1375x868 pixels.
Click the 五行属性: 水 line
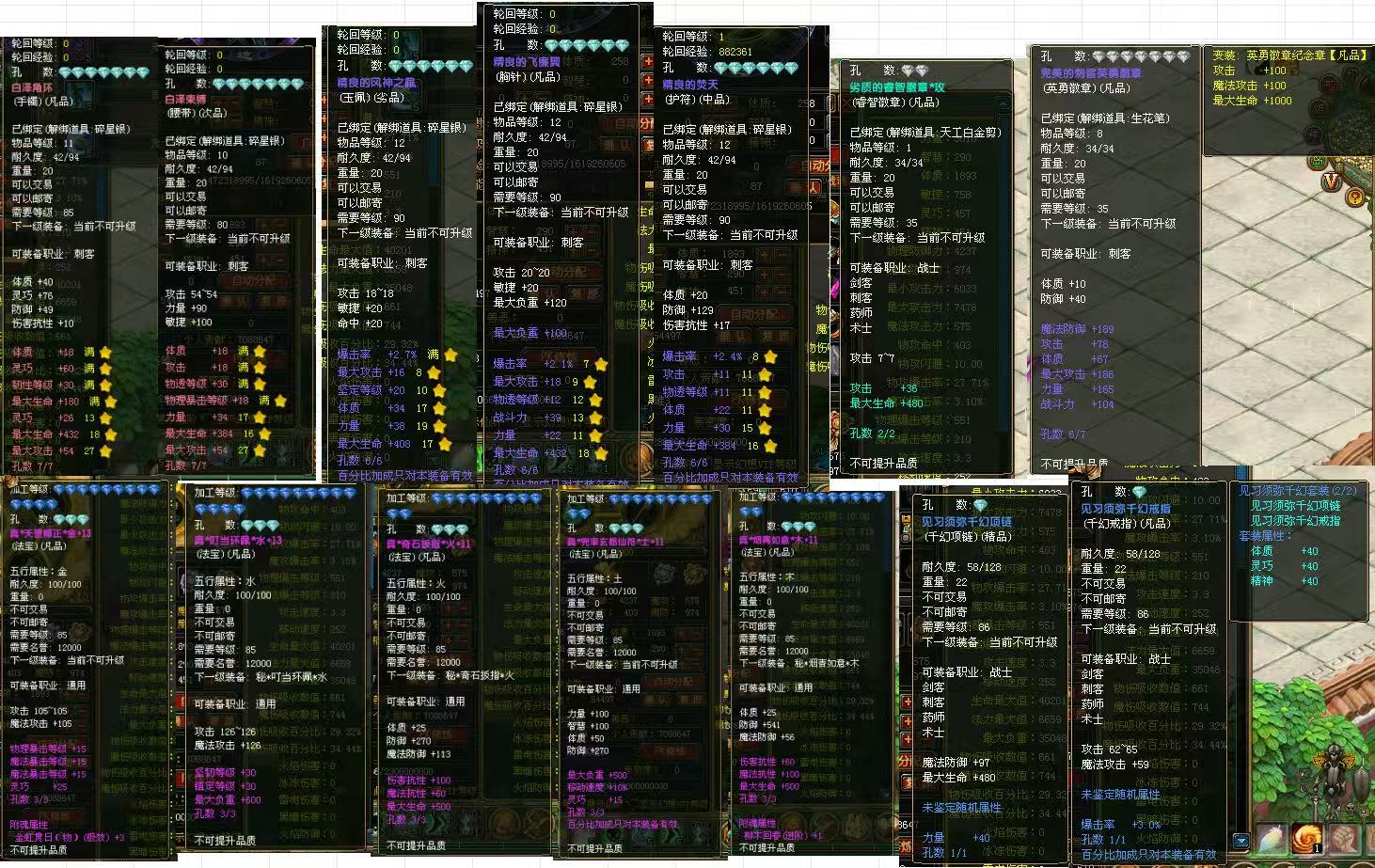pyautogui.click(x=225, y=582)
